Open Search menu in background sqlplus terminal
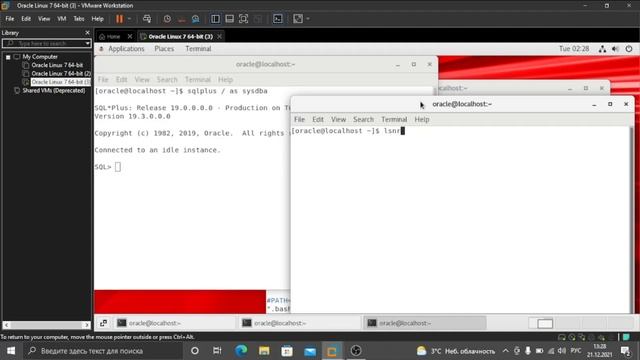Image resolution: width=640 pixels, height=360 pixels. 167,80
